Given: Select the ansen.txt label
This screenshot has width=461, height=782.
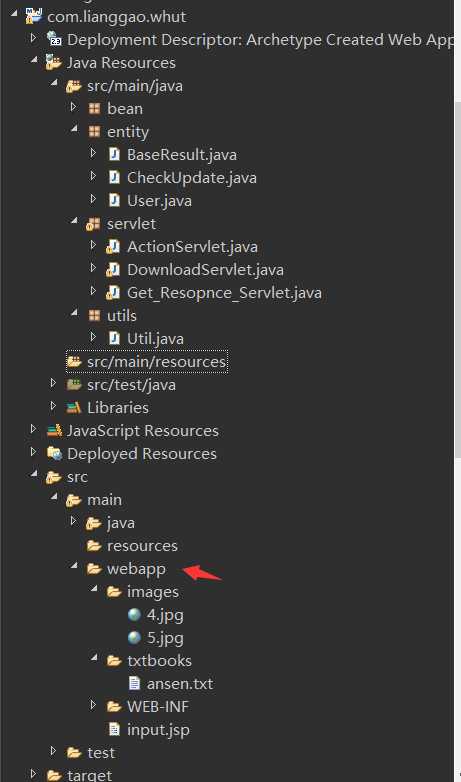Looking at the screenshot, I should 180,683.
